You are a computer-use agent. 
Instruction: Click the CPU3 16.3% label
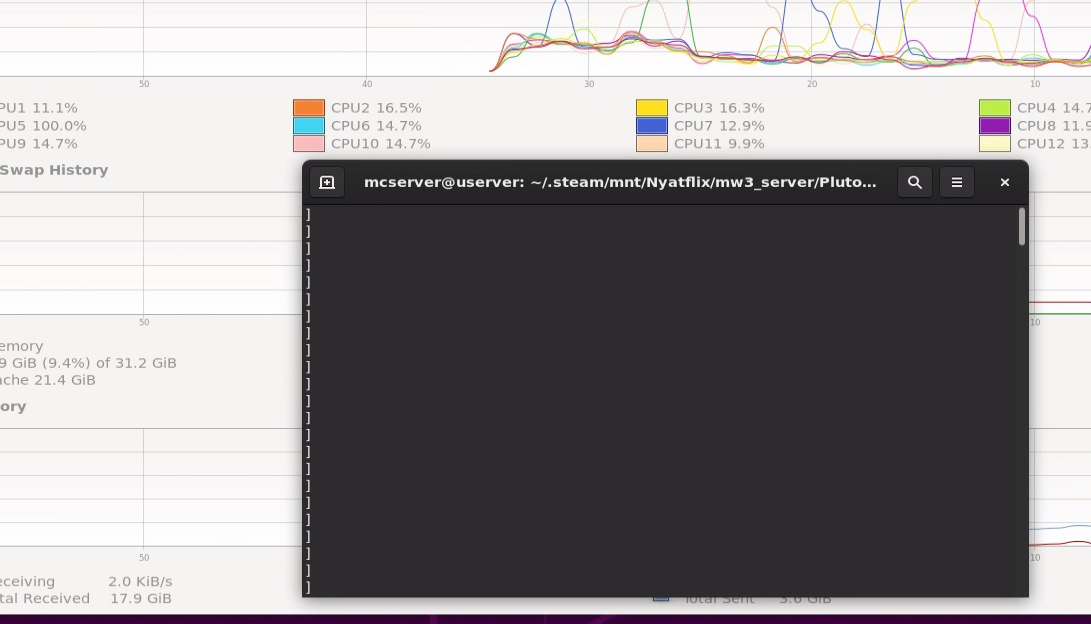click(x=719, y=108)
